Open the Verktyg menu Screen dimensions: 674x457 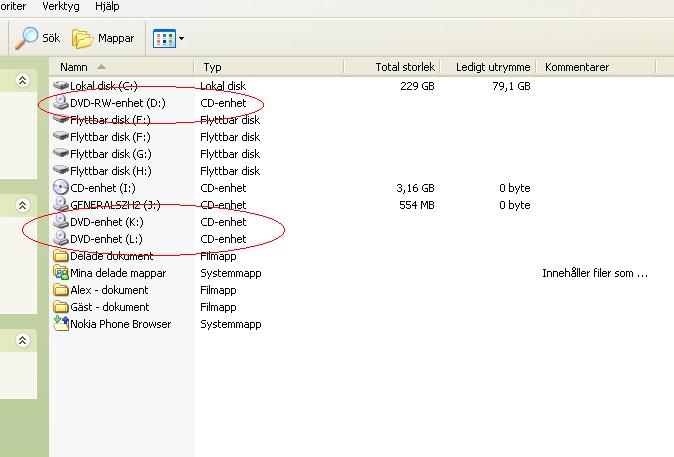pyautogui.click(x=61, y=6)
